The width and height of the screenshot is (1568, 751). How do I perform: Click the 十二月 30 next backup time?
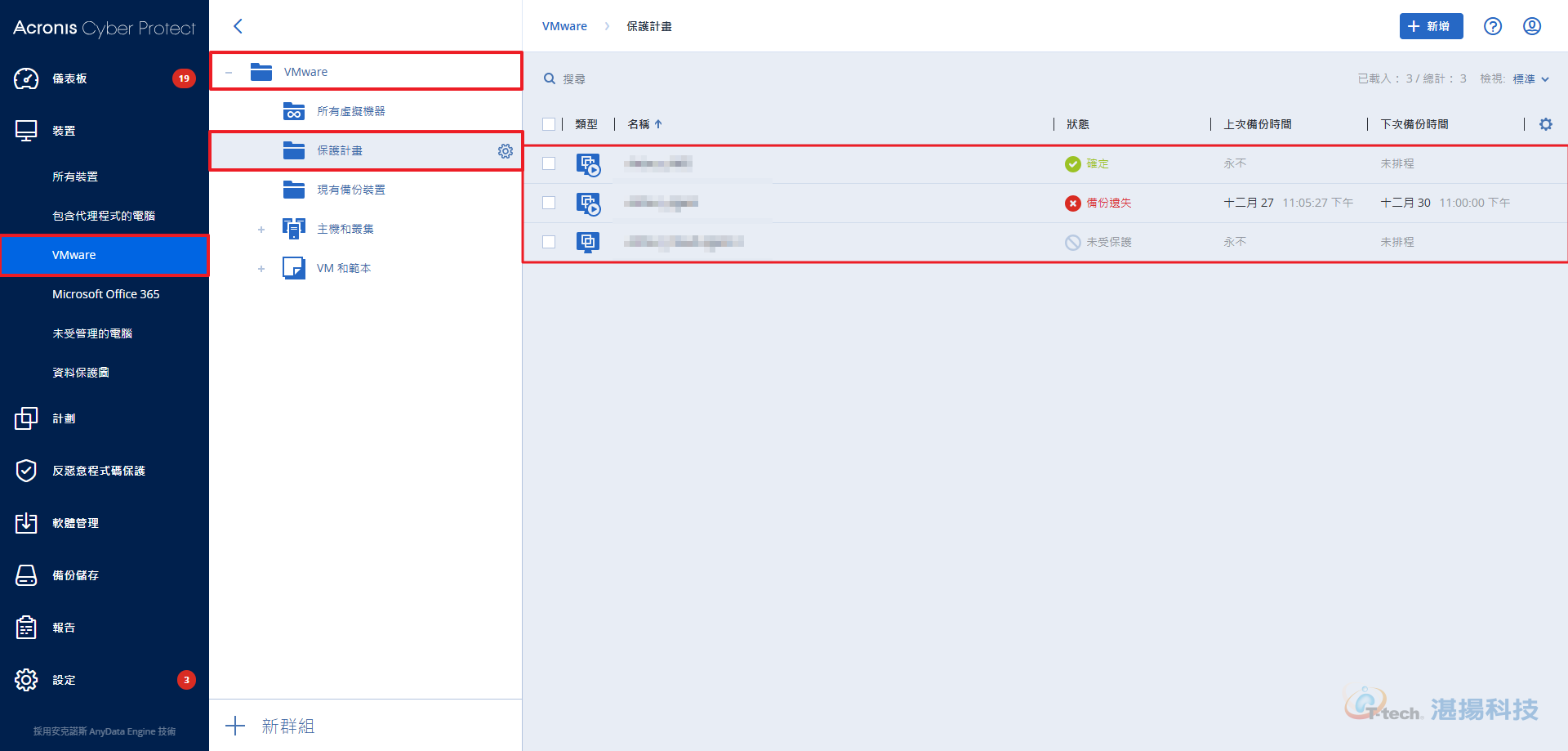(1445, 203)
